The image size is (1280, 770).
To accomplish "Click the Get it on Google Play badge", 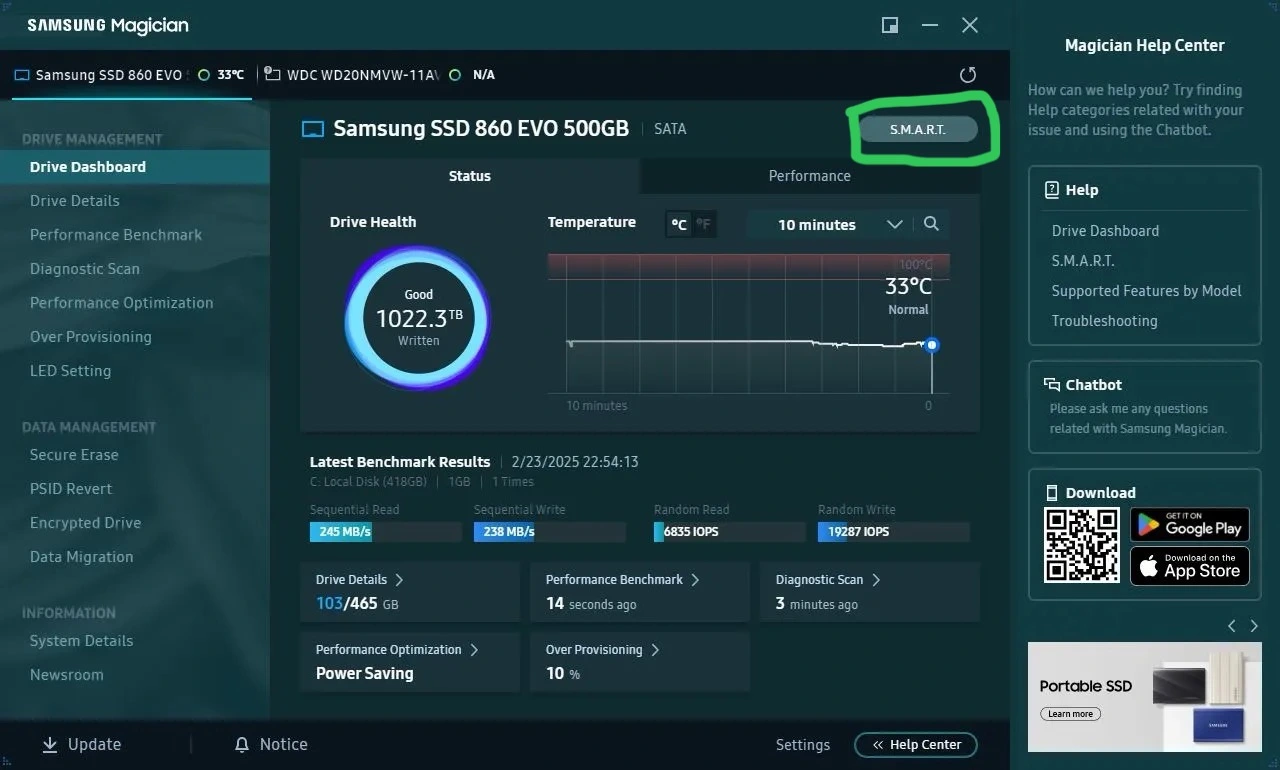I will pyautogui.click(x=1190, y=523).
